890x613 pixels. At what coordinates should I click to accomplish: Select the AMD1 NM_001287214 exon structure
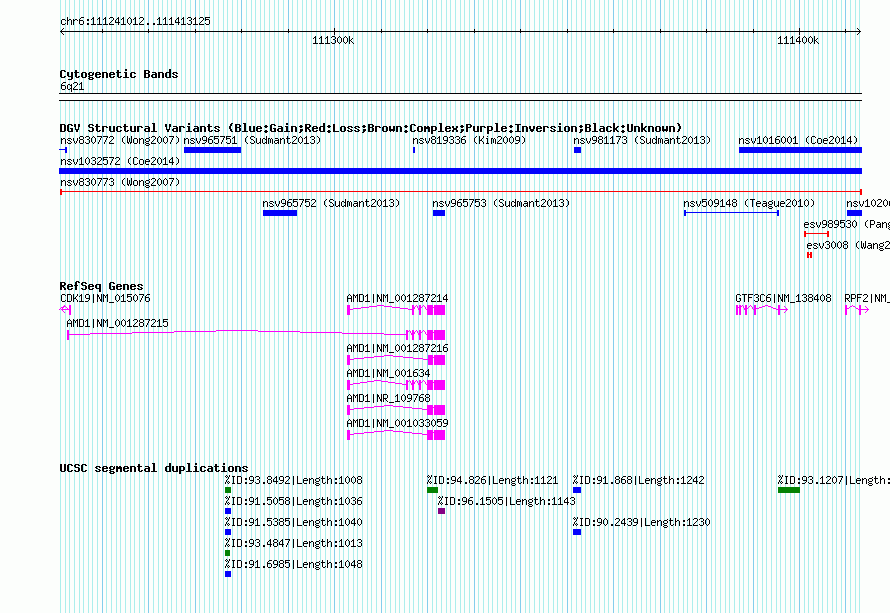396,310
